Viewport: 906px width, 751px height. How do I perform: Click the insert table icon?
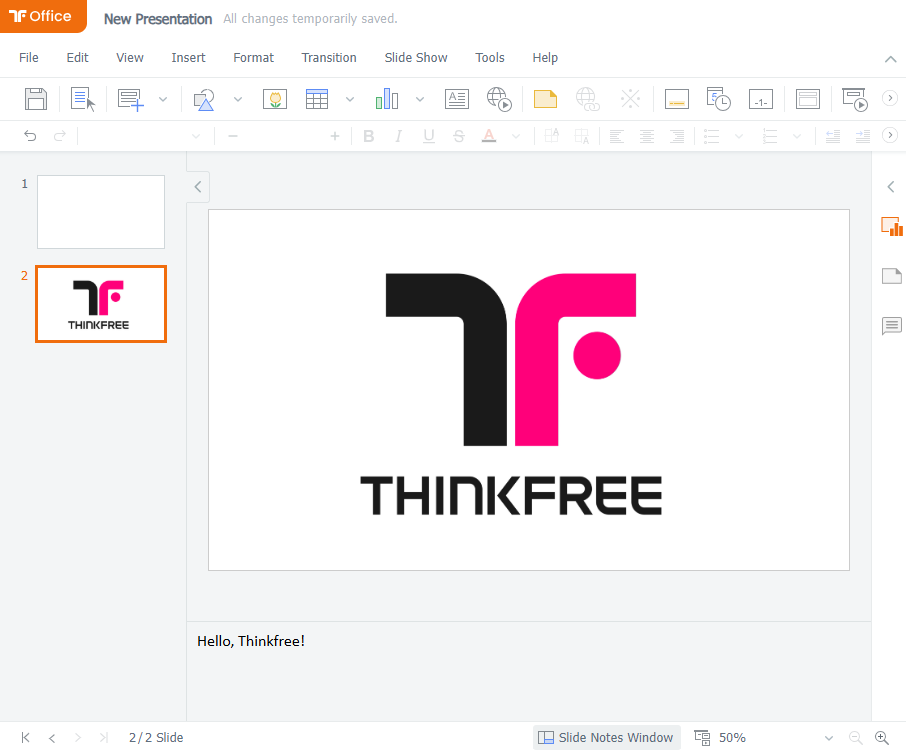click(x=317, y=99)
